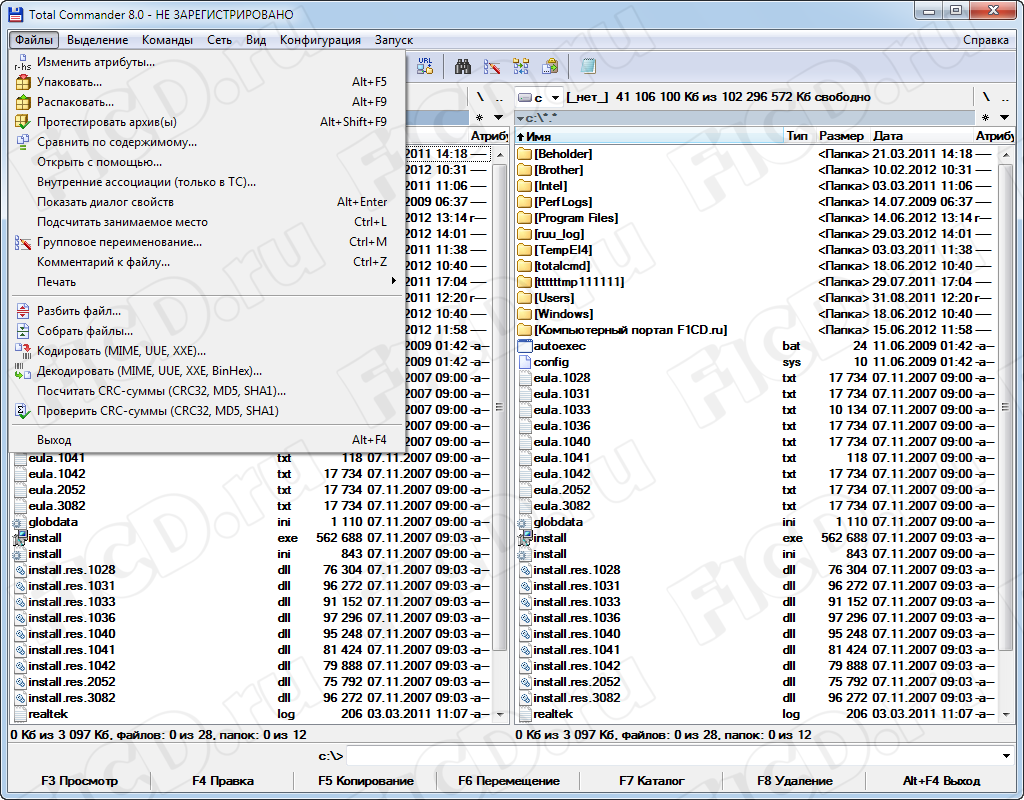Open file search with the binoculars icon

click(463, 66)
